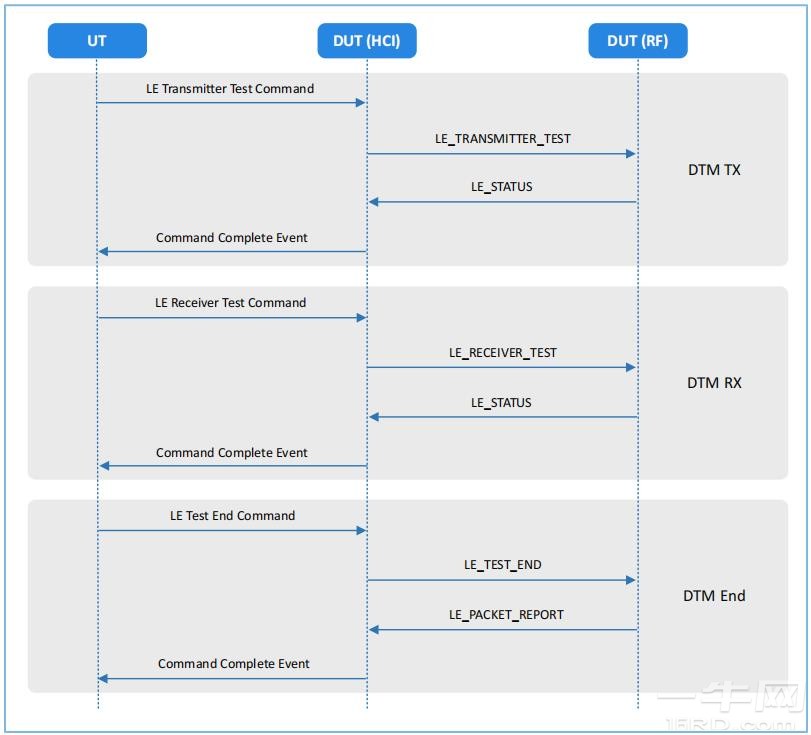811x735 pixels.
Task: Select the LE Receiver Test Command label
Action: point(230,303)
